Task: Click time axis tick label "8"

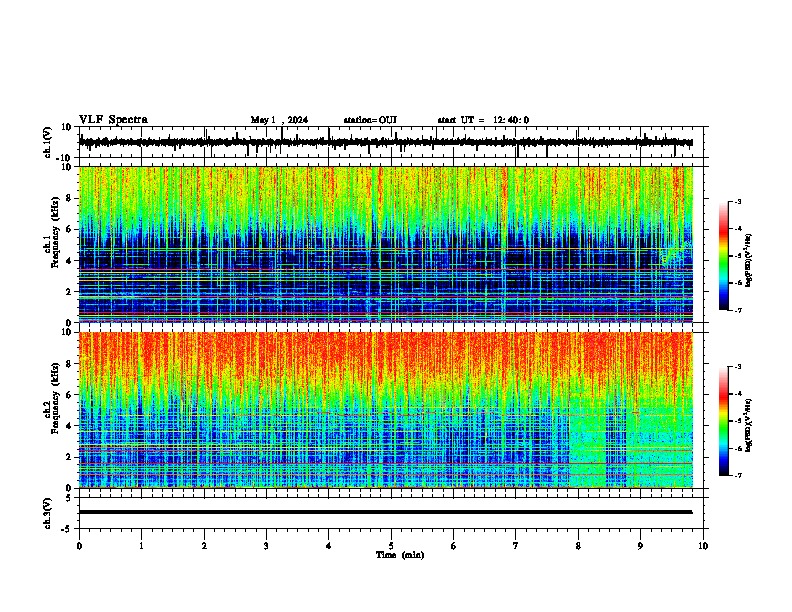Action: click(578, 546)
